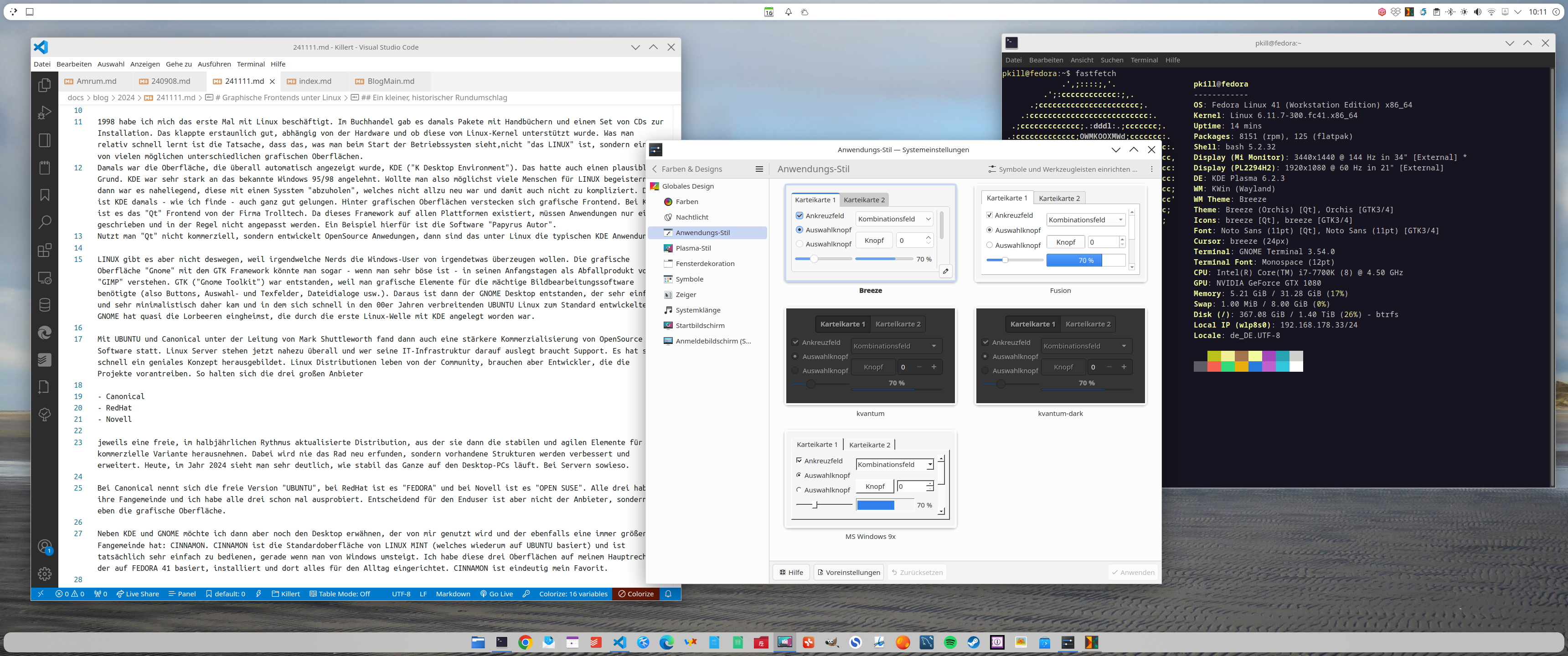Open Microsoft Edge from the taskbar
Screen dimensions: 1568x656
(666, 643)
